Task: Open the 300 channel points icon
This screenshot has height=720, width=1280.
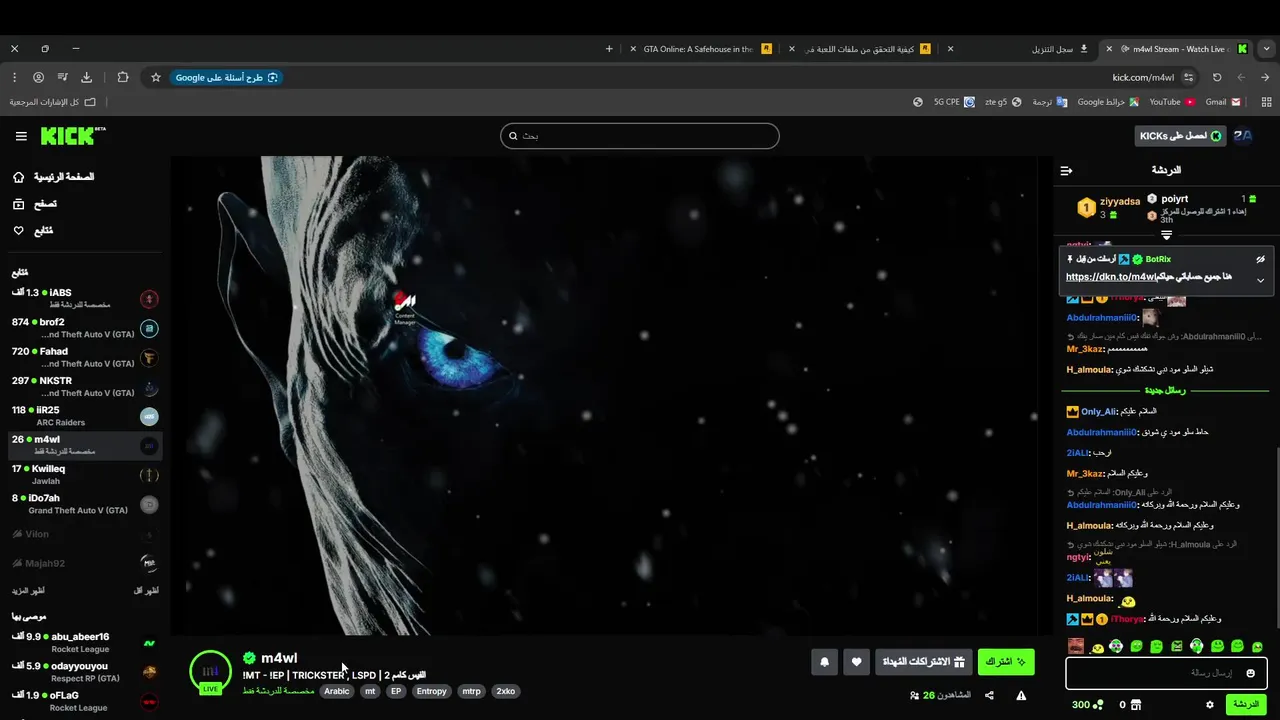Action: coord(1098,705)
